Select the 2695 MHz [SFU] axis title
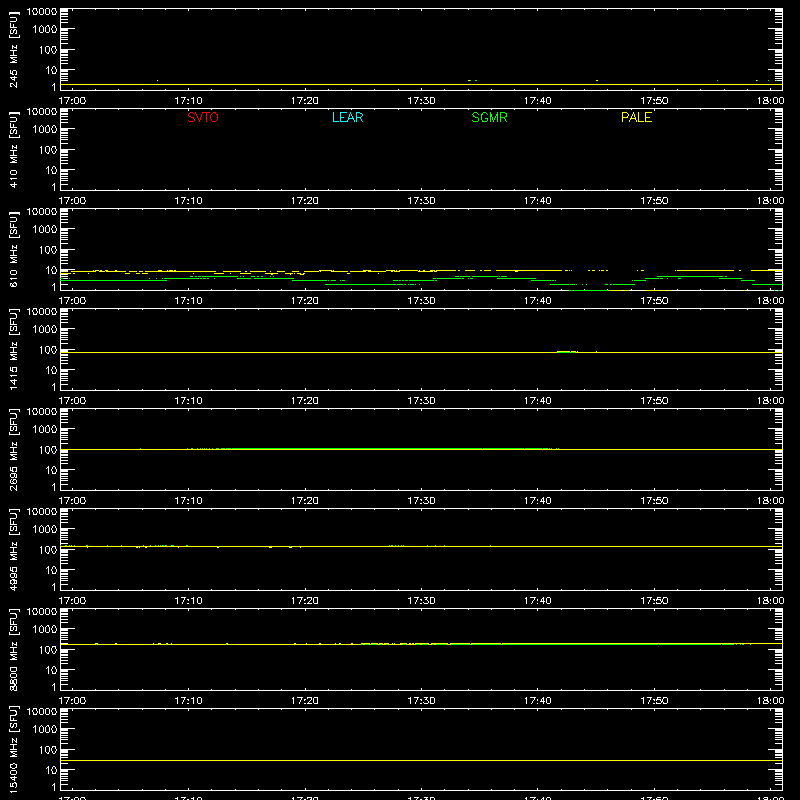Image resolution: width=800 pixels, height=800 pixels. click(14, 450)
